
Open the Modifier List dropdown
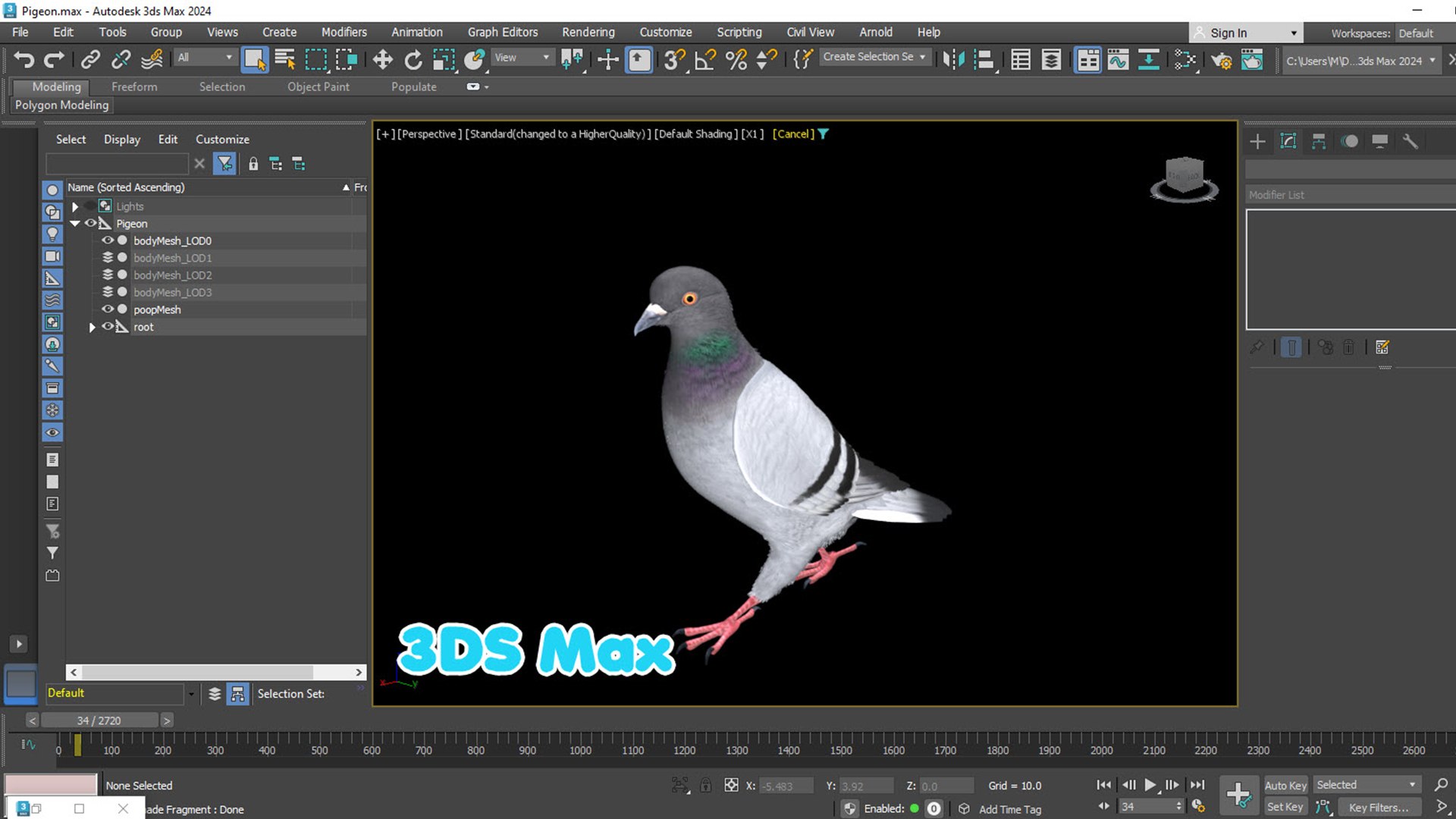(1350, 195)
